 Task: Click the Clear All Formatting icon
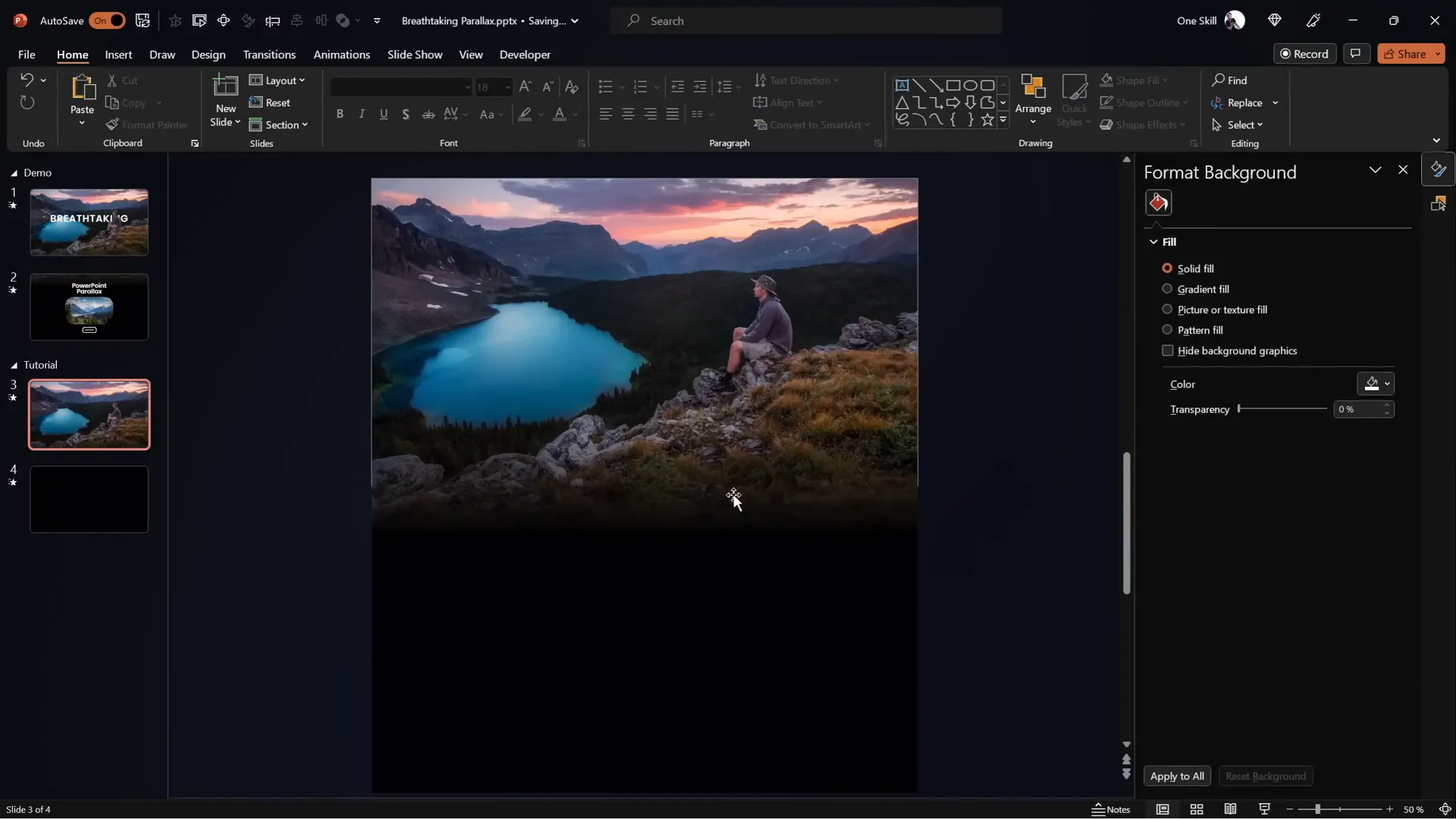tap(571, 86)
